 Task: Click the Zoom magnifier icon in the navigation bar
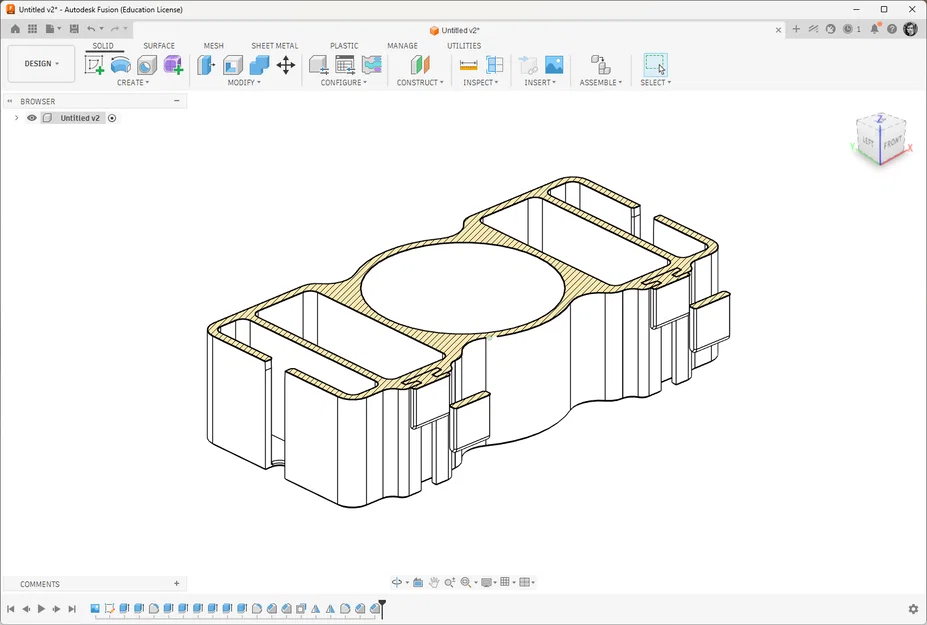click(449, 582)
